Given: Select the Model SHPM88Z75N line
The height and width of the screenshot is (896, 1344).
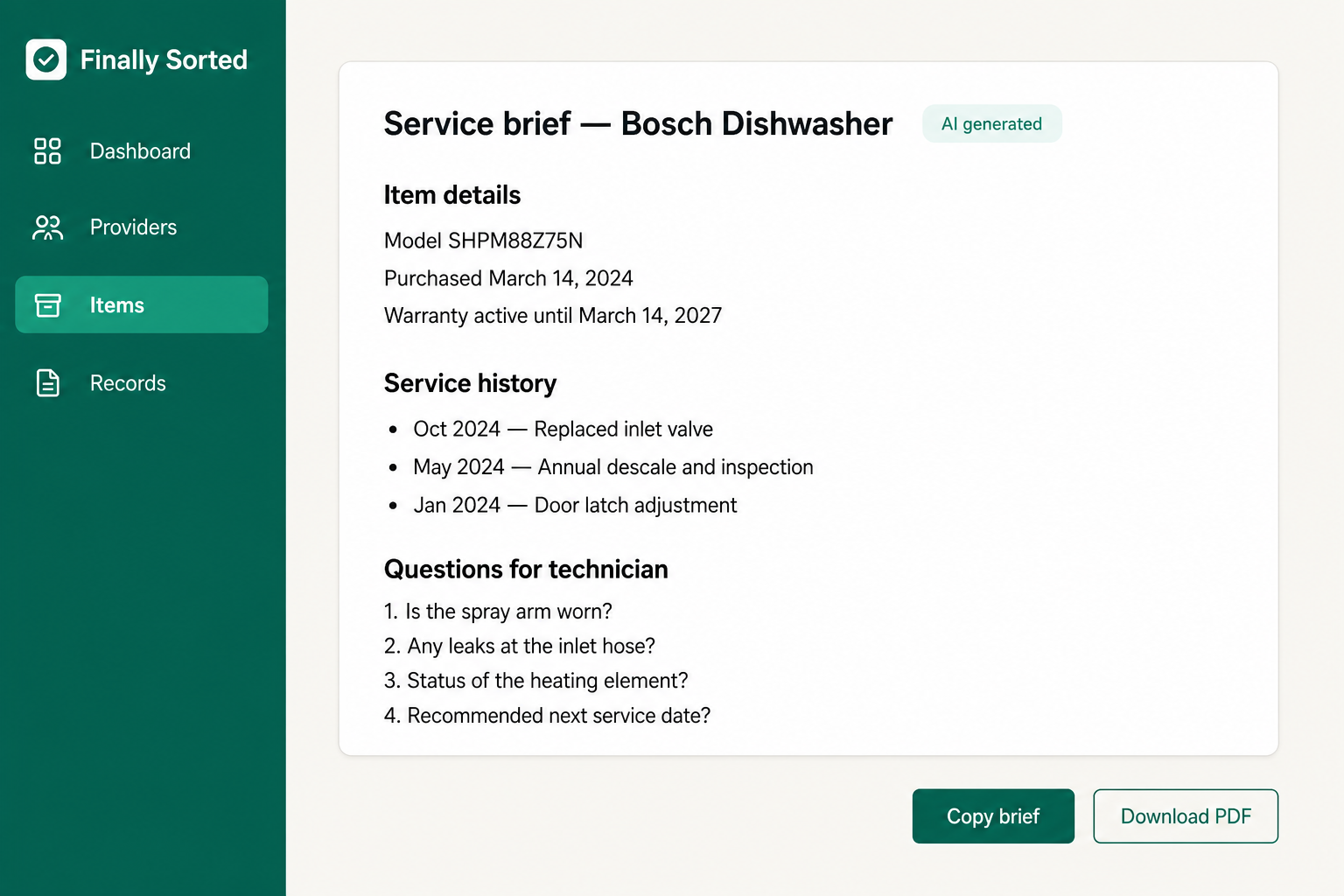Looking at the screenshot, I should [x=484, y=241].
